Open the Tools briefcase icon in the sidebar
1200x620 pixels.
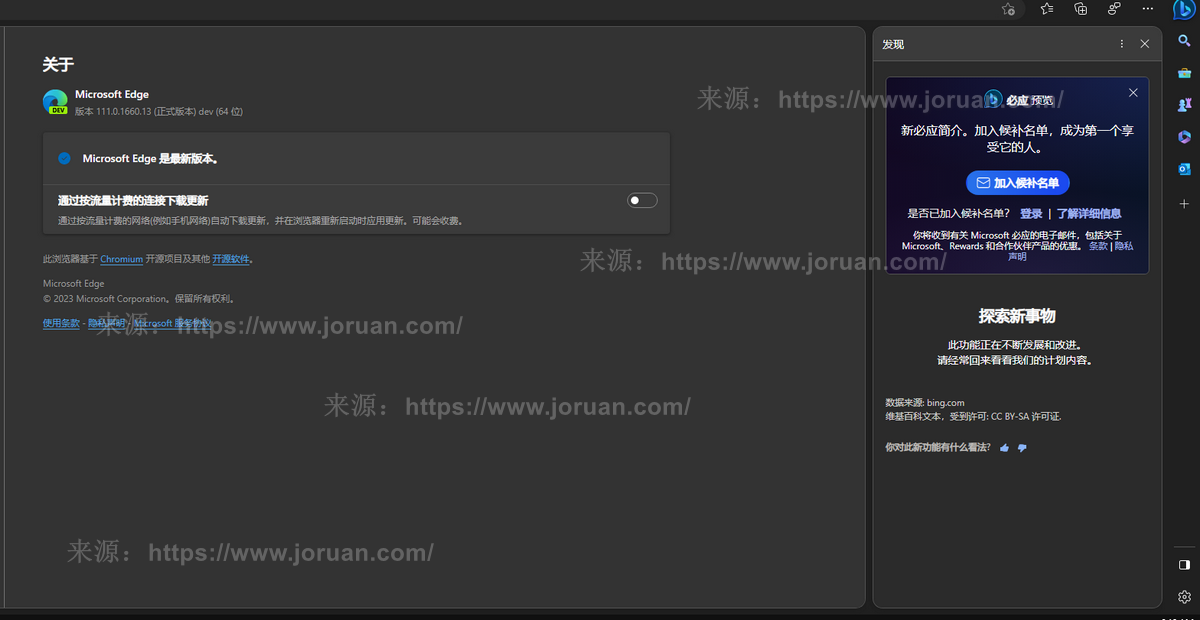pos(1184,73)
